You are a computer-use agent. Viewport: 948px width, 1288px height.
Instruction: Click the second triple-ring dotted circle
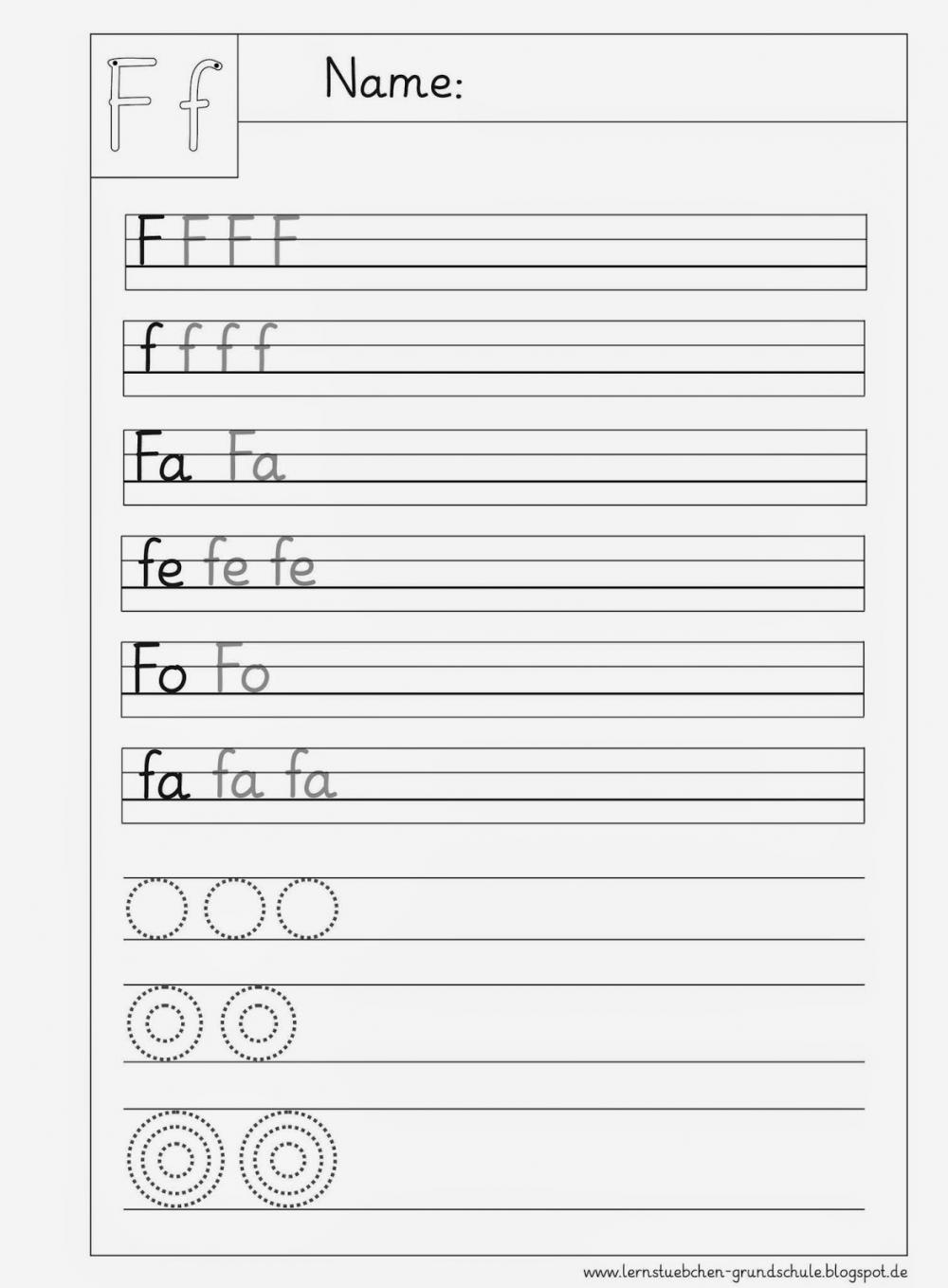click(x=288, y=1158)
